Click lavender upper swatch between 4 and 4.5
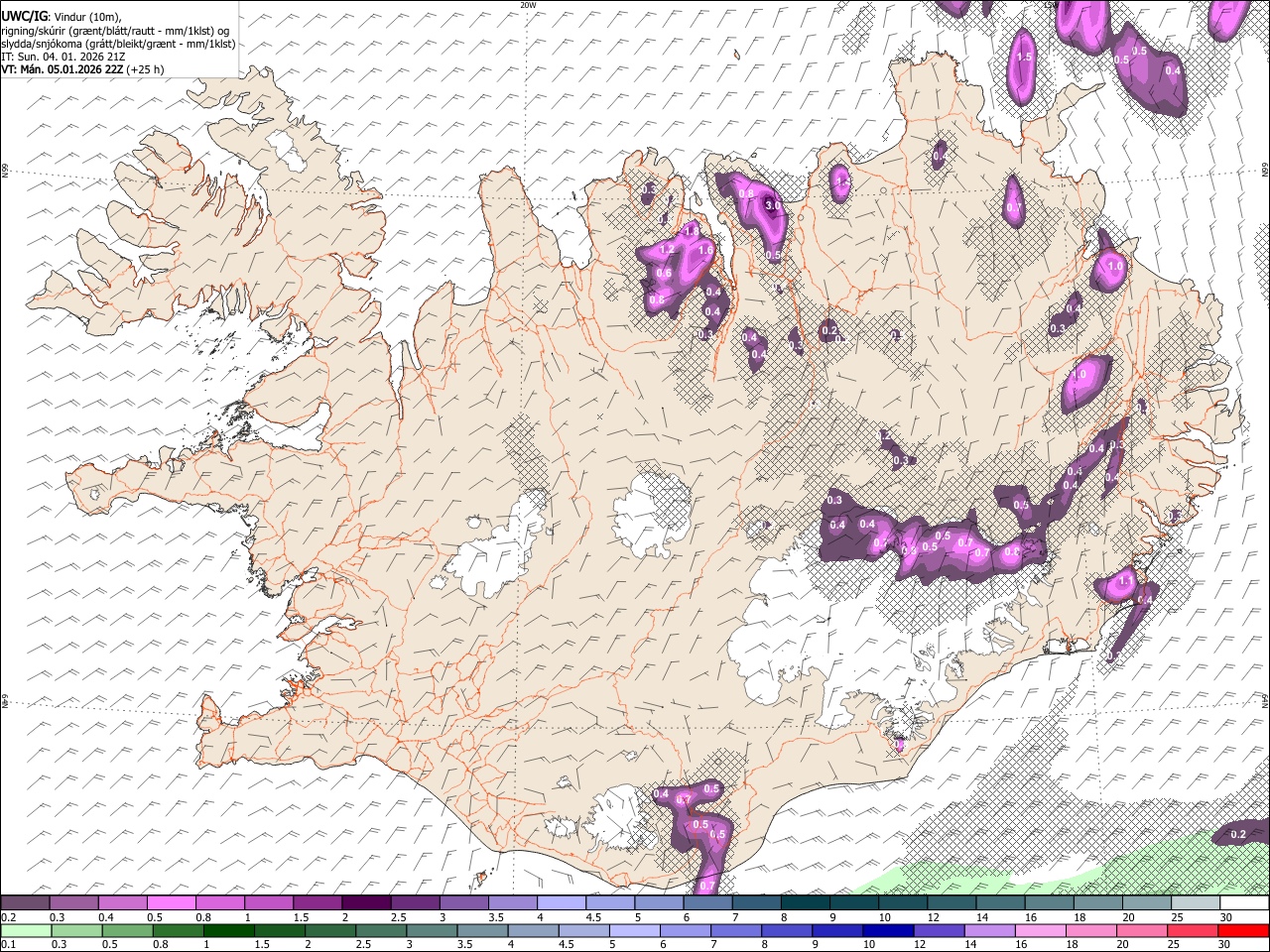Image resolution: width=1270 pixels, height=952 pixels. (562, 903)
